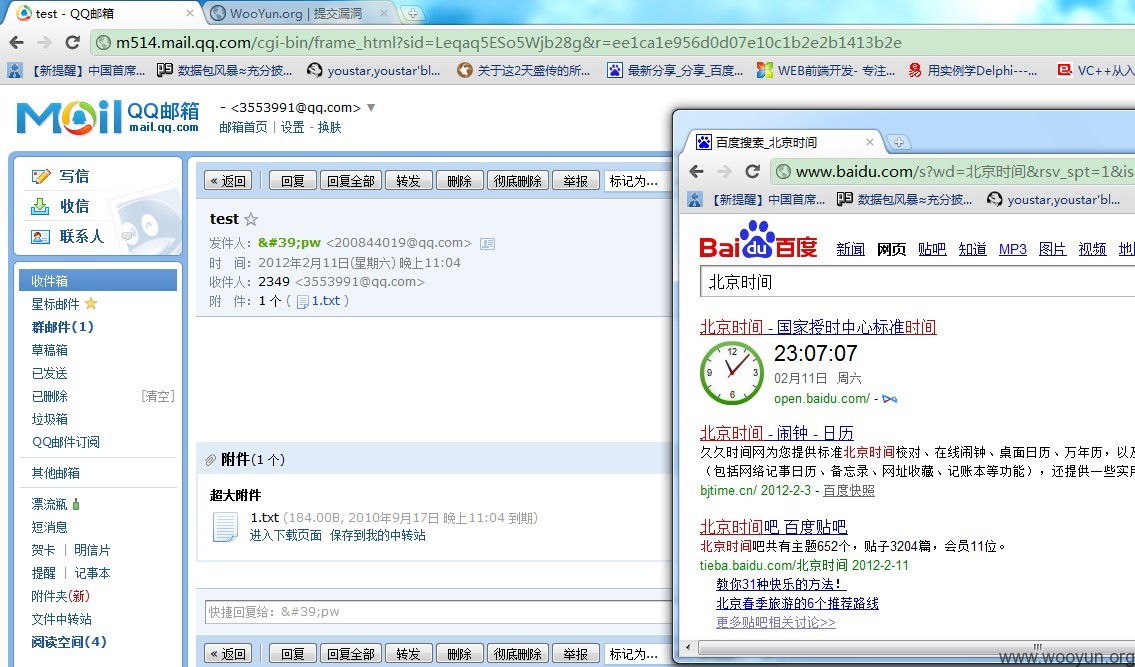This screenshot has height=667, width=1135.
Task: Click the 快捷回复 quick reply input field
Action: click(438, 612)
